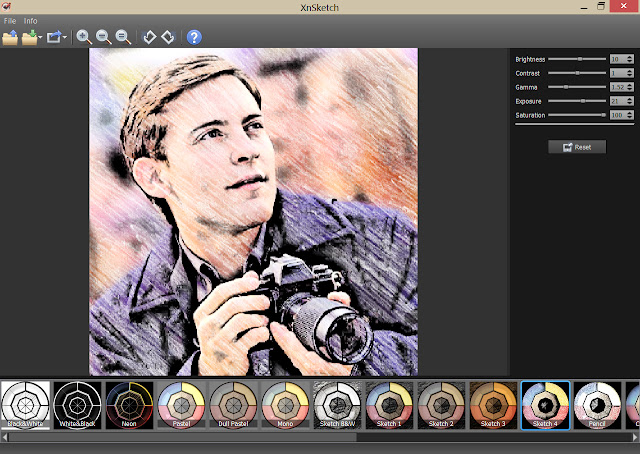640x454 pixels.
Task: Click the share/export icon
Action: tap(54, 37)
